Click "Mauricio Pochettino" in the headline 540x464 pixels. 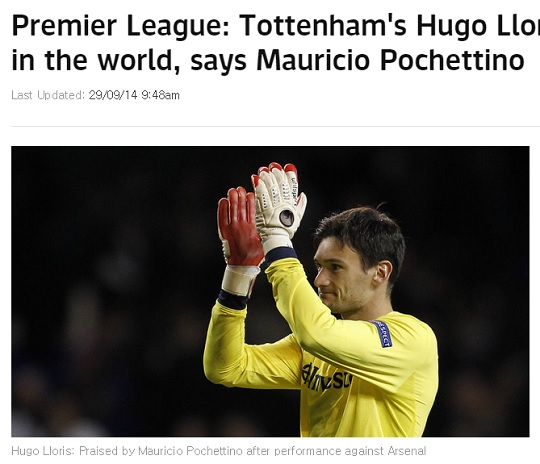[390, 60]
